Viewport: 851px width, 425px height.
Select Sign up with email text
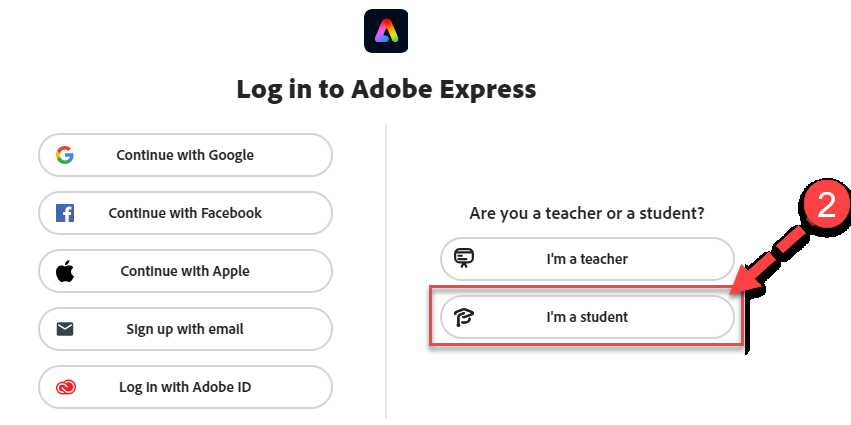tap(185, 329)
